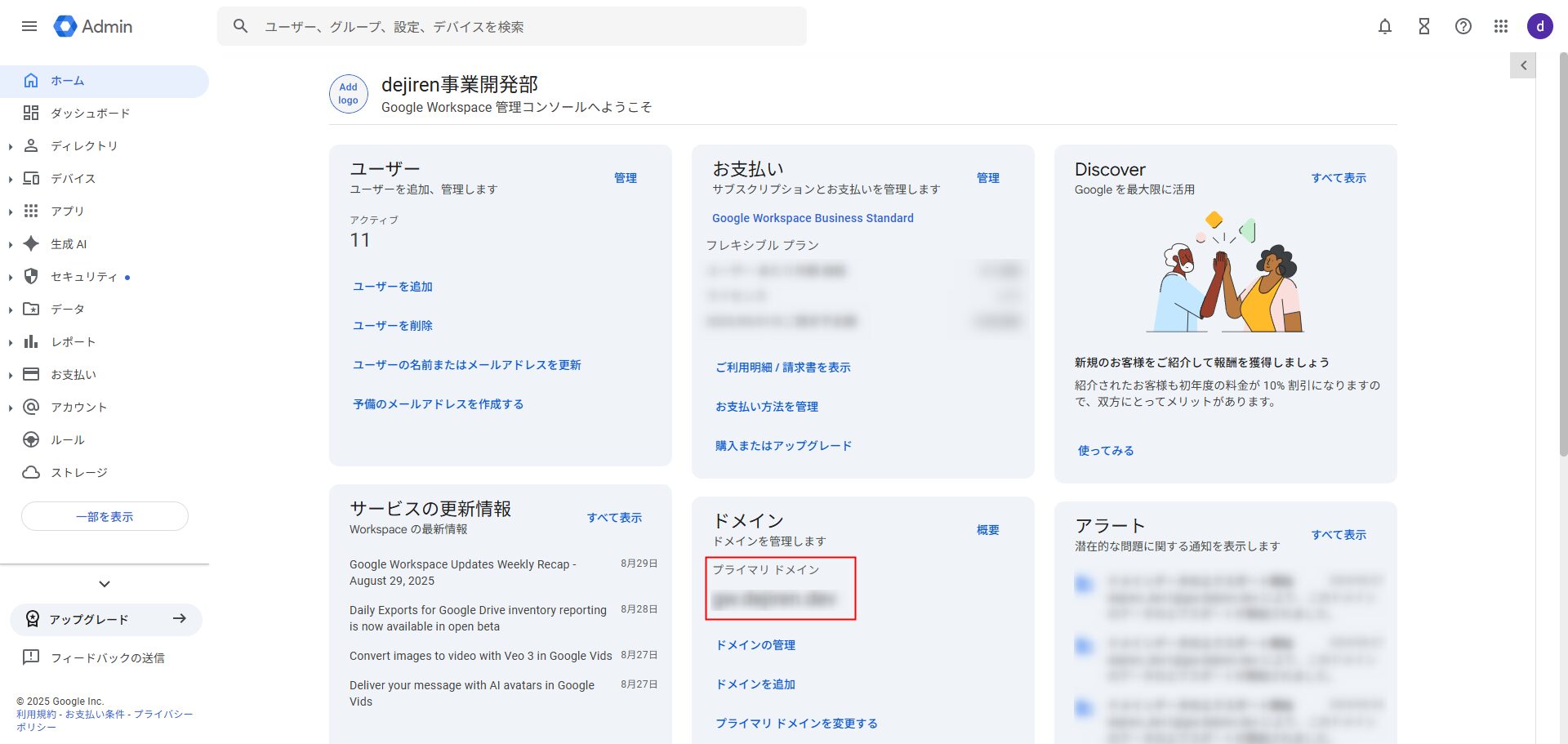Click the アップグレード button
1568x744 pixels.
(105, 619)
